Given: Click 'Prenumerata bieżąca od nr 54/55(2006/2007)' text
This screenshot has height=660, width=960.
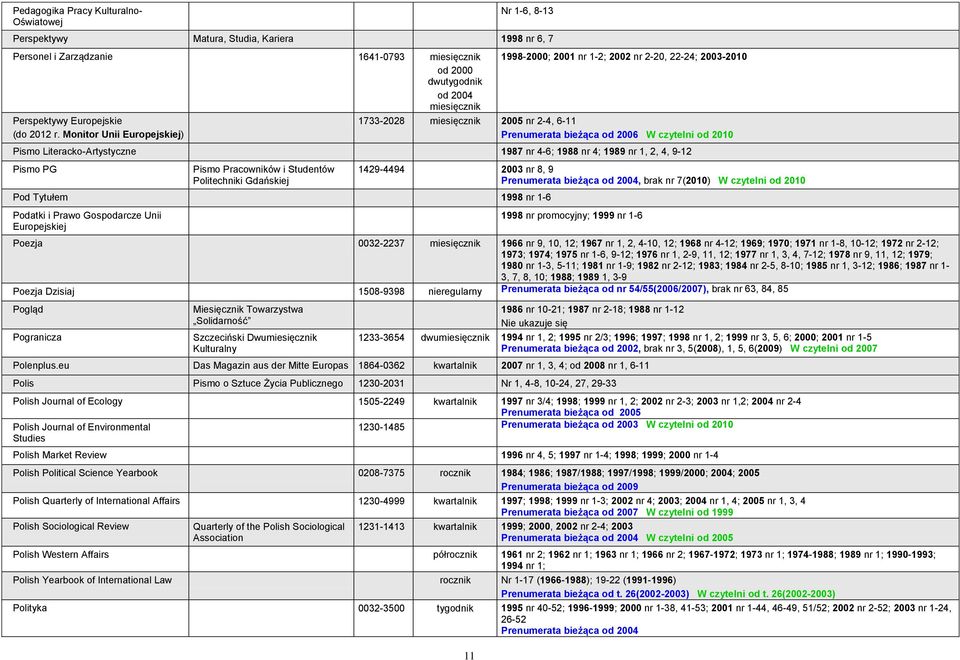Looking at the screenshot, I should coord(604,289).
